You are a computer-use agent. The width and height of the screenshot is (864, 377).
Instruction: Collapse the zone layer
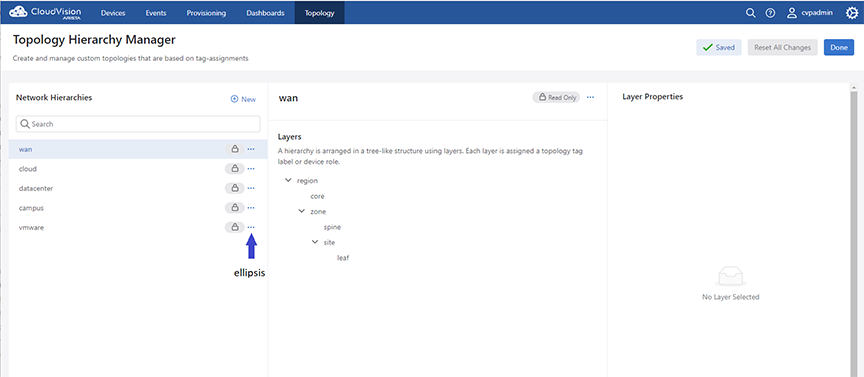301,211
